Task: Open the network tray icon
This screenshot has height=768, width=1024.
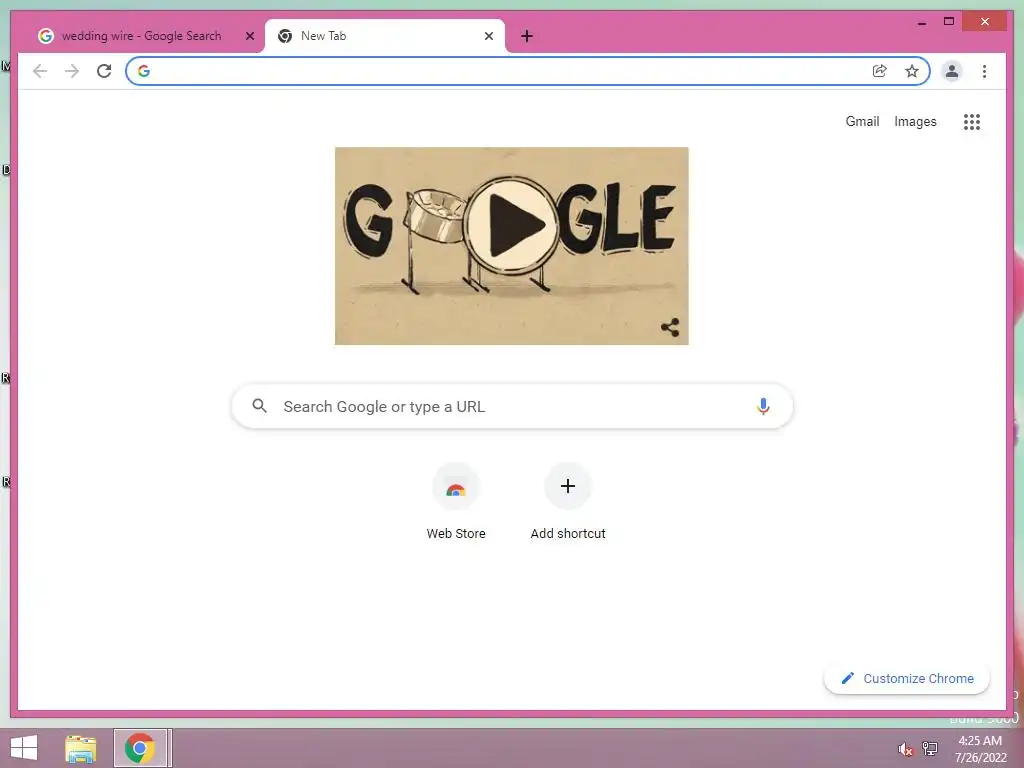Action: click(930, 748)
